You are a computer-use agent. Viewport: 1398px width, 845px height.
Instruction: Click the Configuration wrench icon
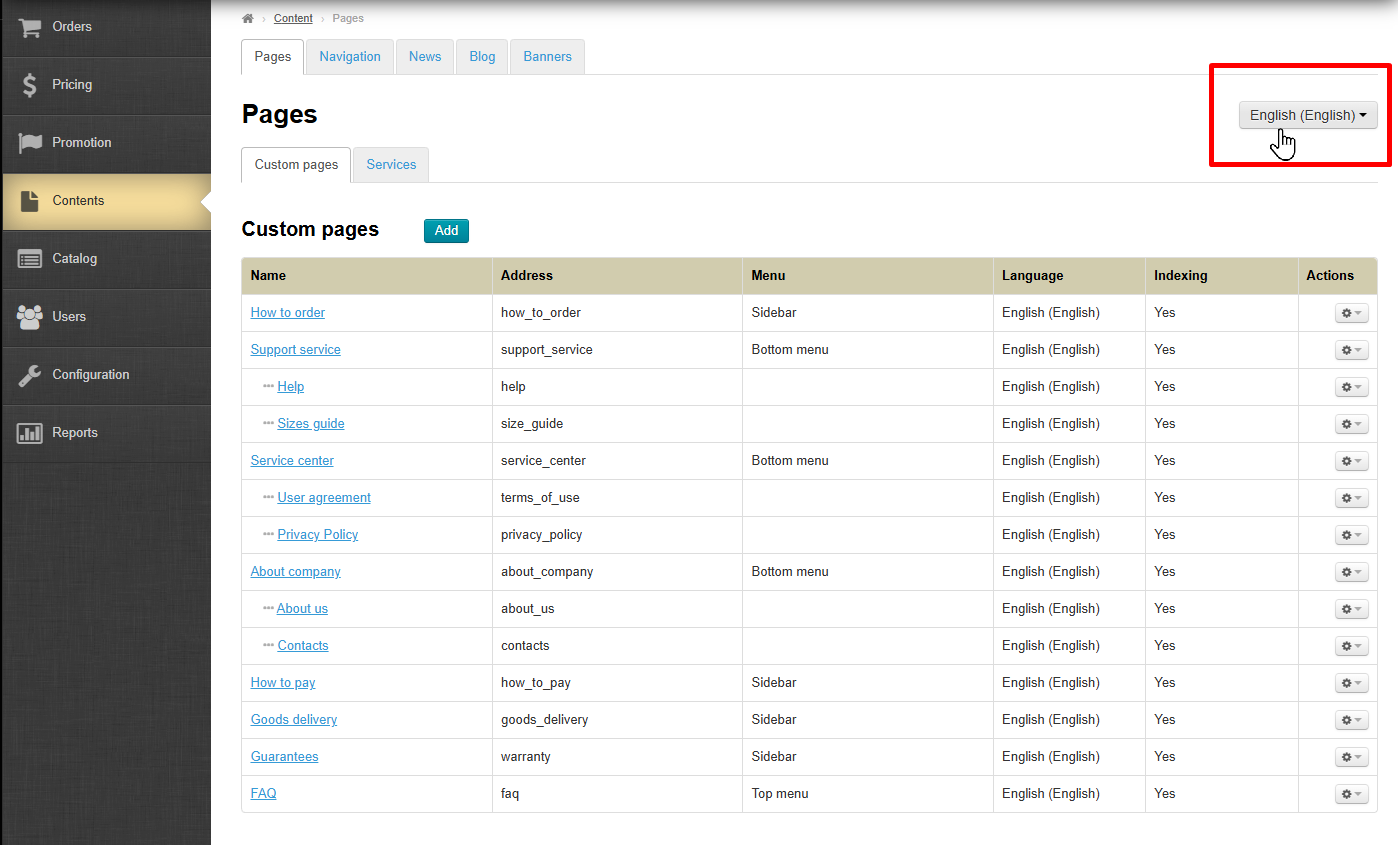pos(30,375)
